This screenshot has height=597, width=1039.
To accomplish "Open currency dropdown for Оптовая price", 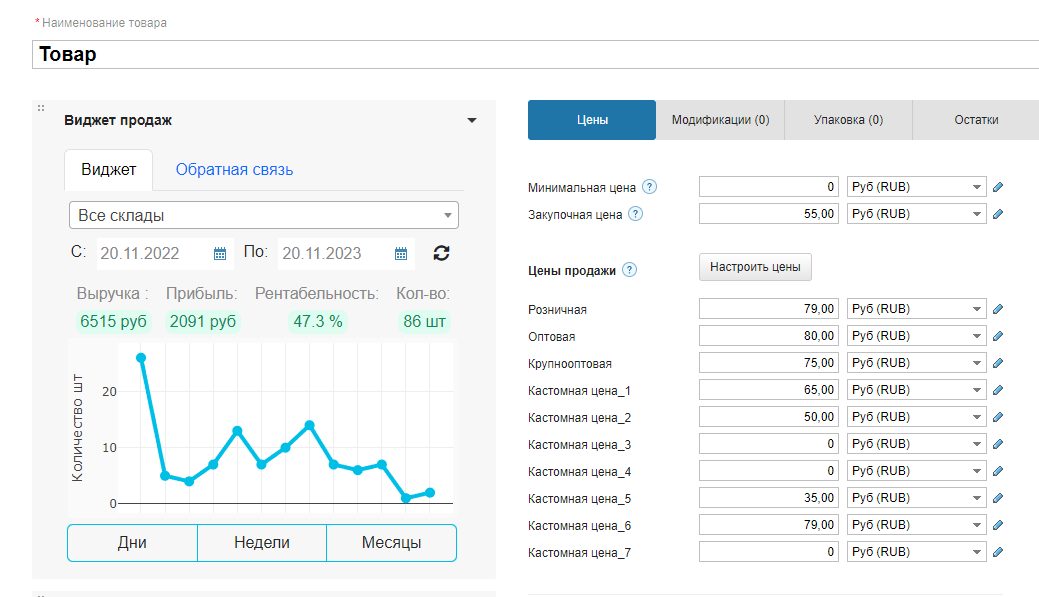I will pos(916,336).
